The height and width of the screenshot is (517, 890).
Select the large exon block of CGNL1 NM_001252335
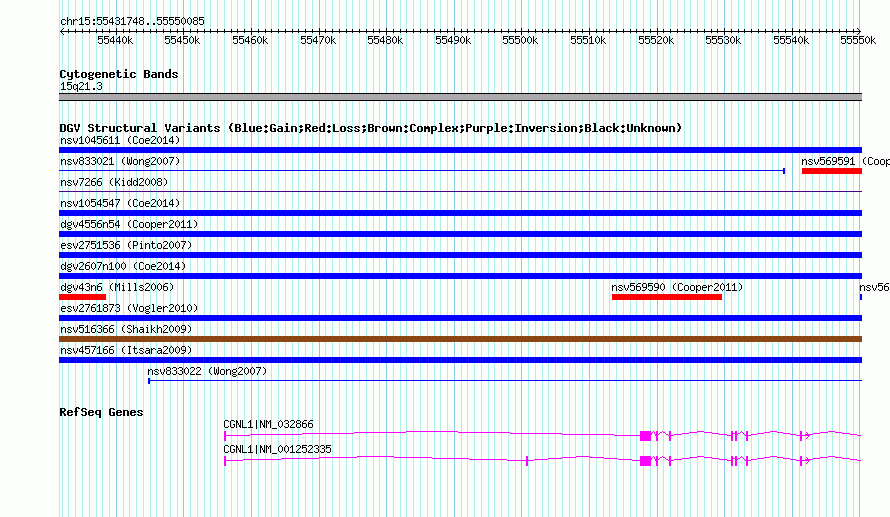pyautogui.click(x=645, y=461)
